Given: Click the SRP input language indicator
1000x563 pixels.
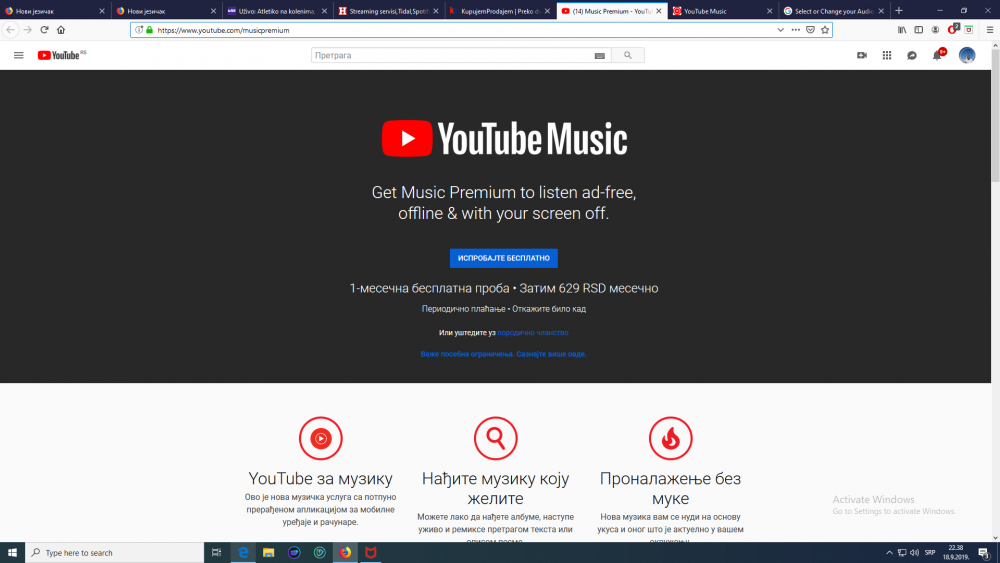Looking at the screenshot, I should pos(930,553).
